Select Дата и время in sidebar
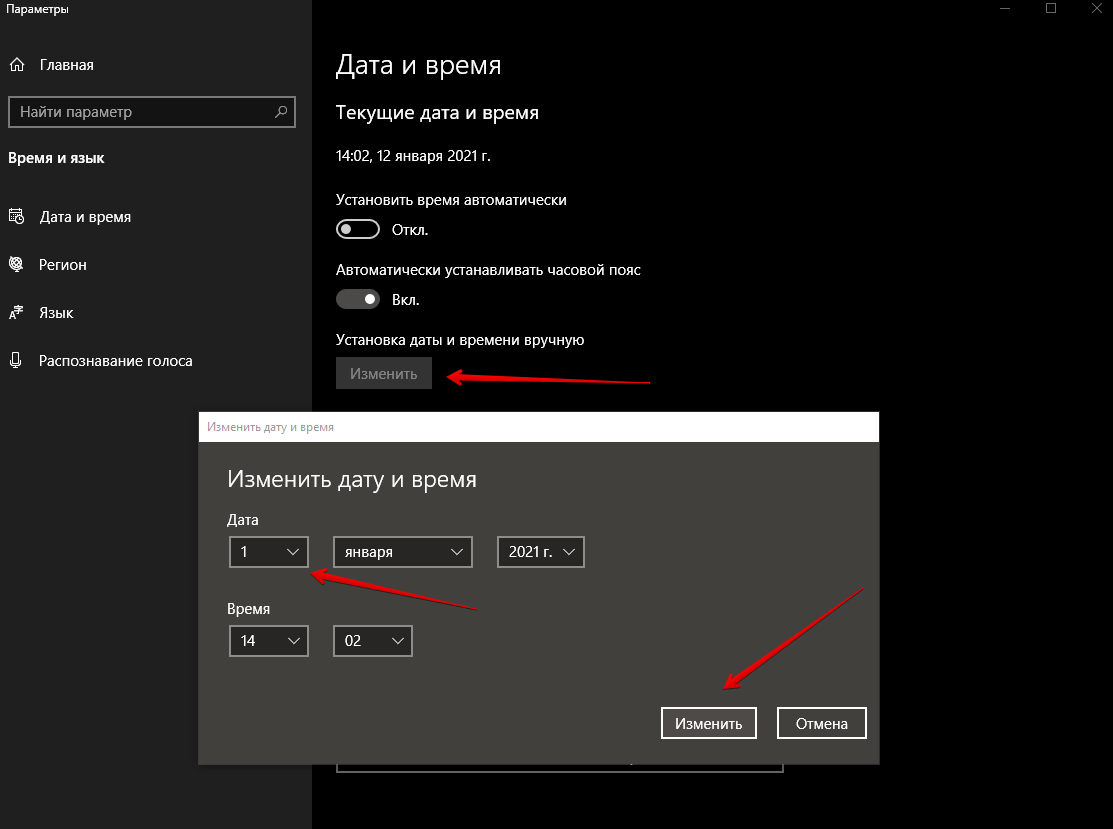 pos(85,216)
